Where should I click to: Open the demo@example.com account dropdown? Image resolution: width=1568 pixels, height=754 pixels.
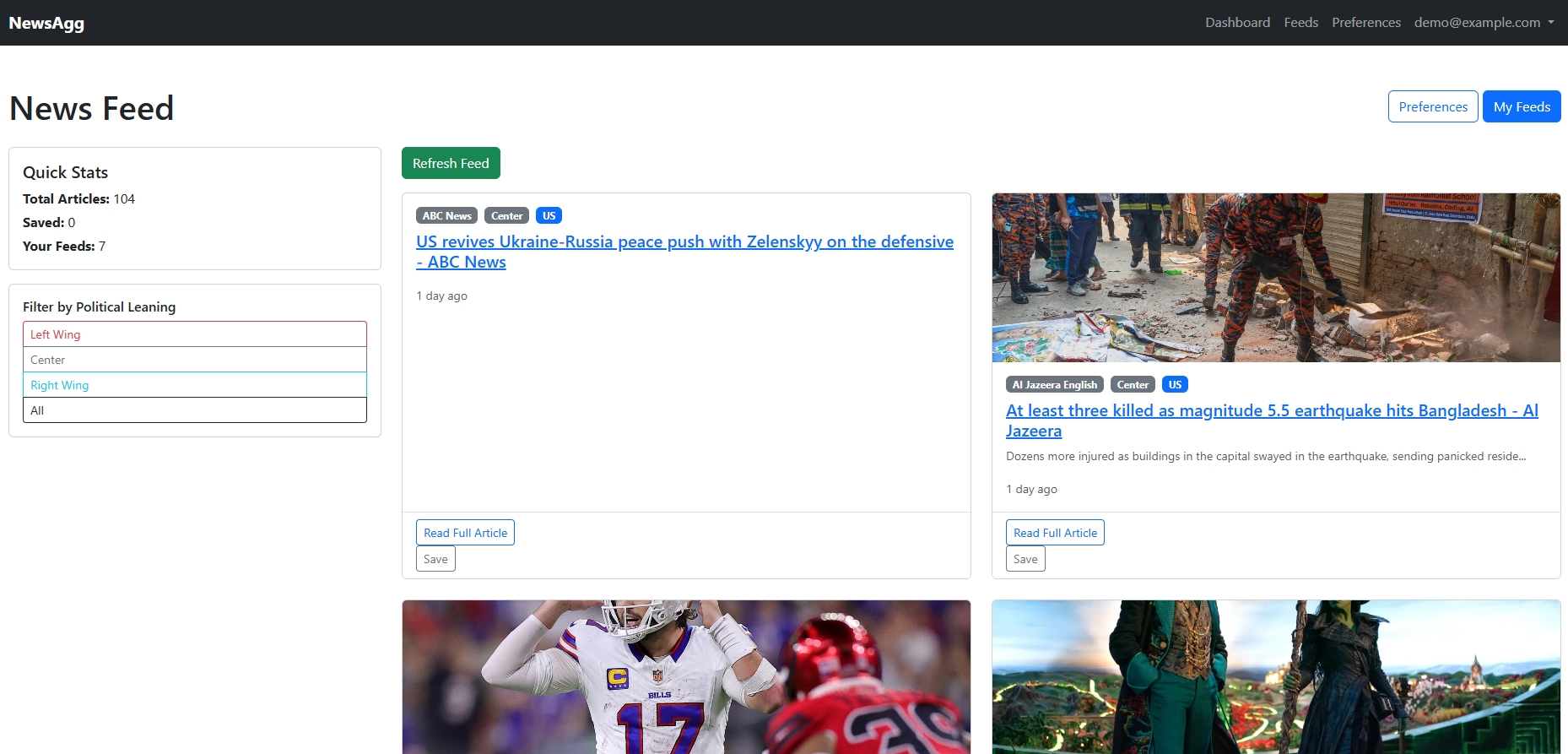coord(1483,23)
